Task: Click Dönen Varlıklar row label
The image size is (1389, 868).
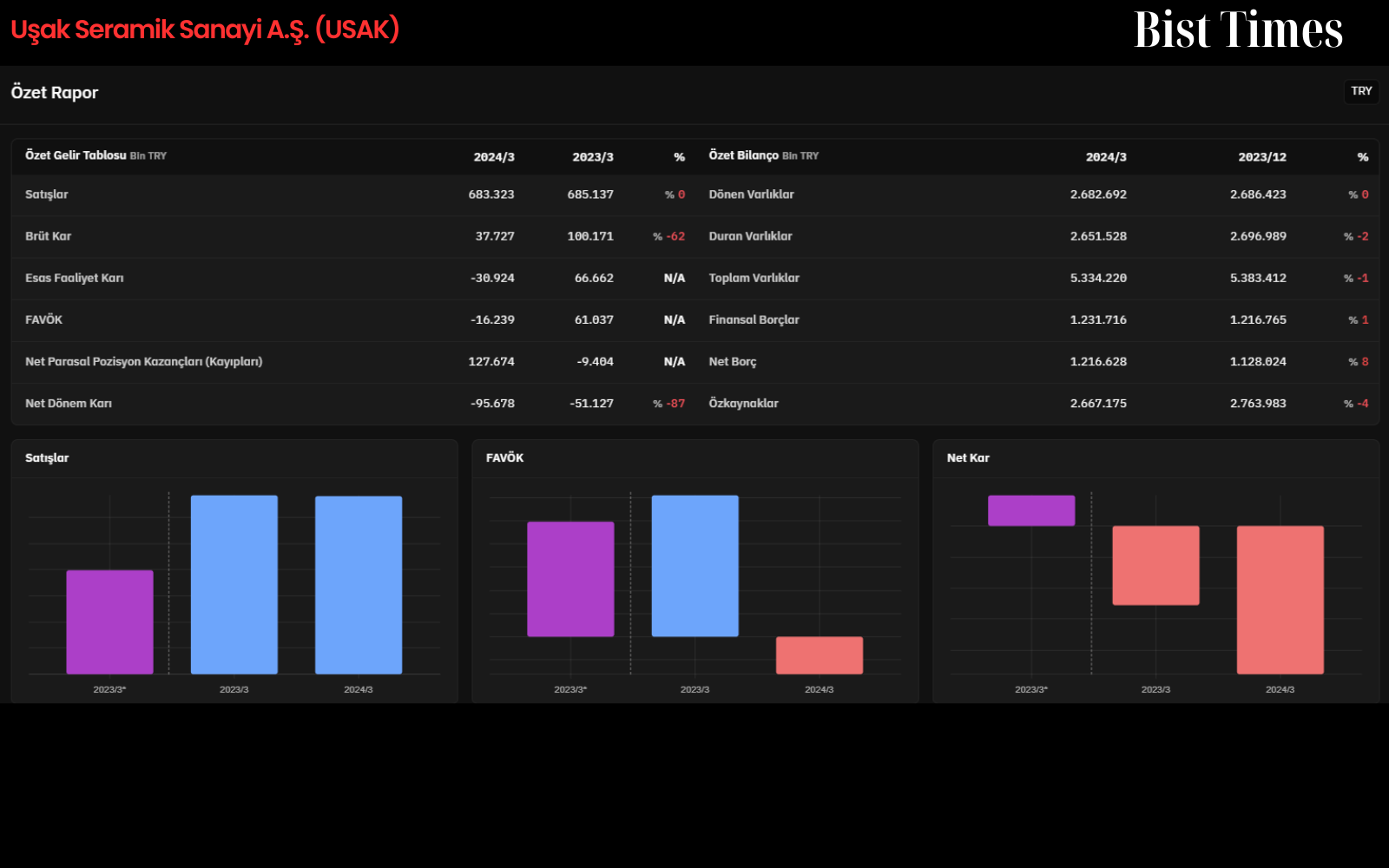Action: [752, 194]
